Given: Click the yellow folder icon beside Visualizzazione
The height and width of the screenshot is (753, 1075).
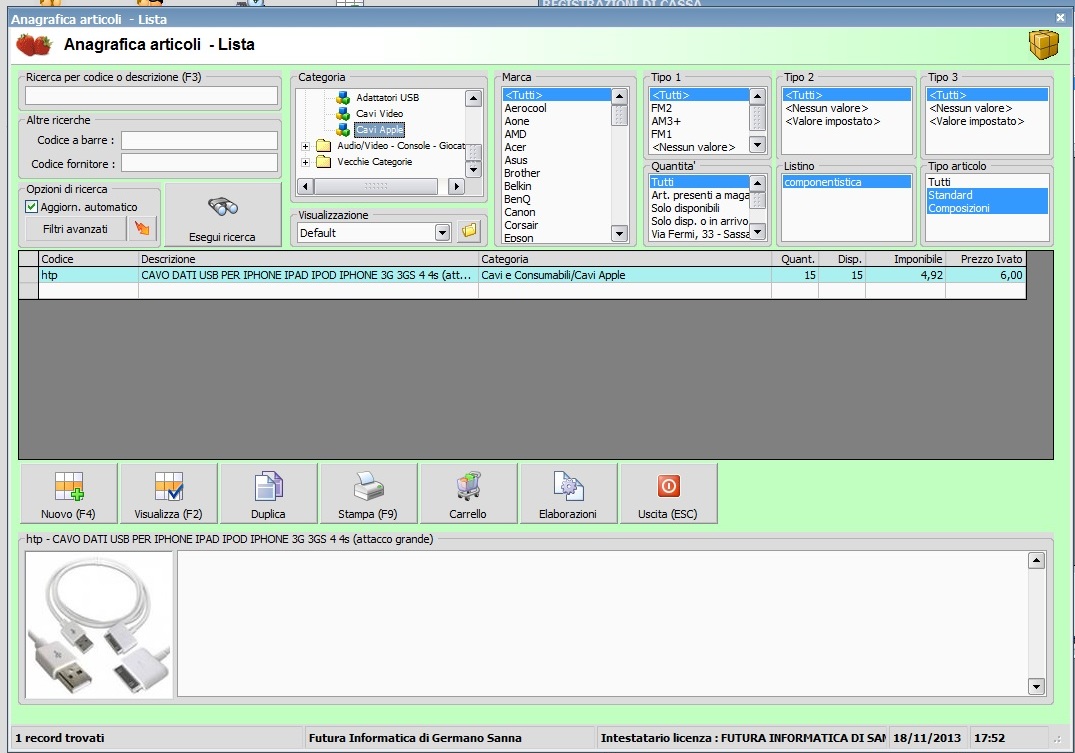Looking at the screenshot, I should click(469, 231).
